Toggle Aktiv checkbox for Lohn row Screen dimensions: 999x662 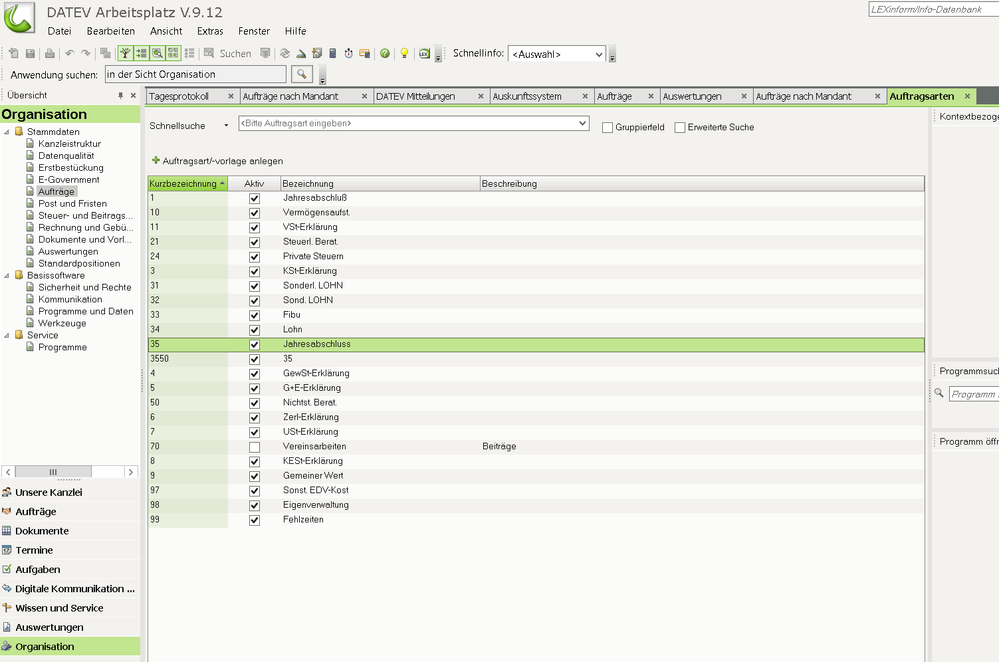[254, 329]
